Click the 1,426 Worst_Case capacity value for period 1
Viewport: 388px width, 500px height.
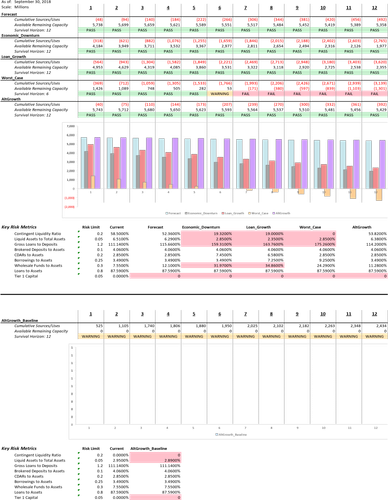(98, 89)
